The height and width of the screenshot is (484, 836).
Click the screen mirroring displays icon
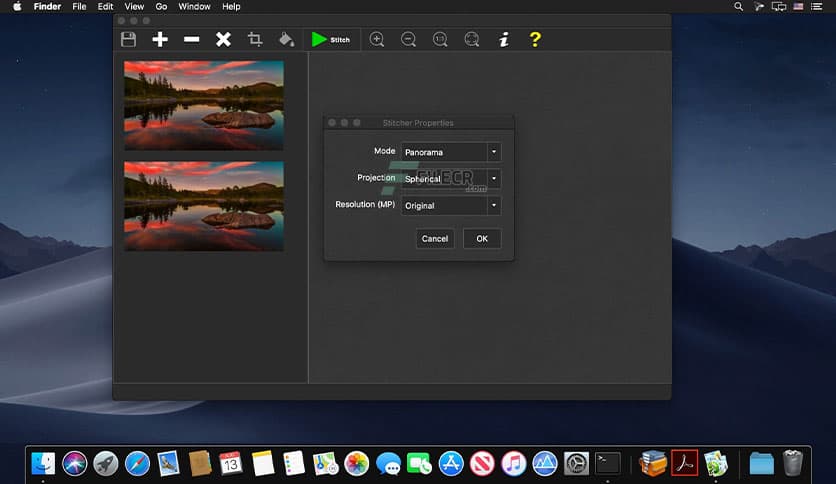779,6
